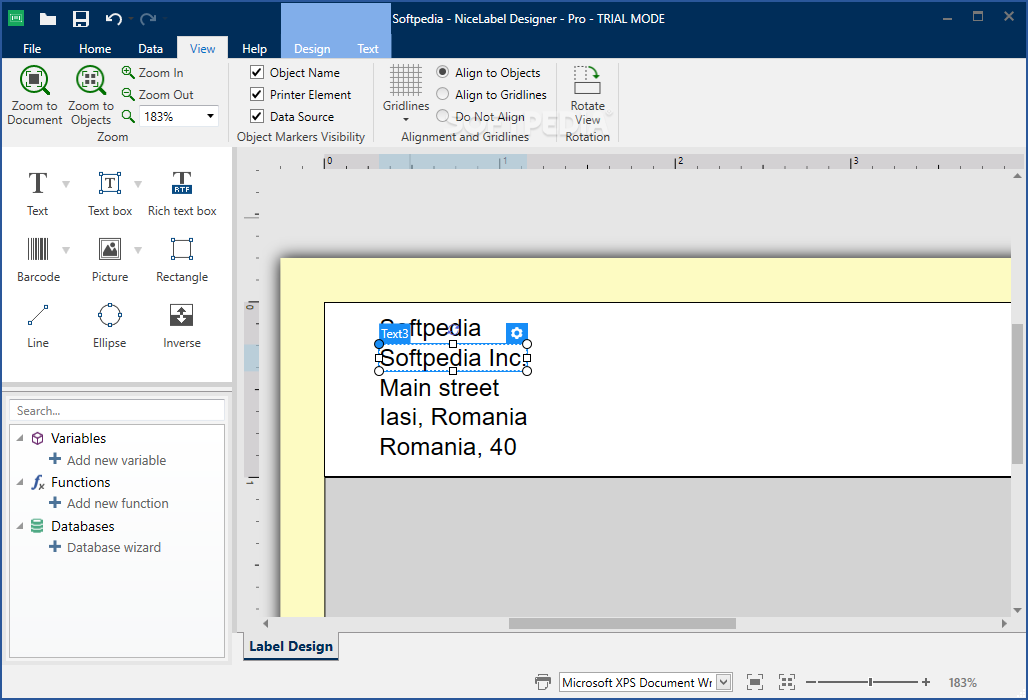Click the Zoom Out magnifier
The width and height of the screenshot is (1028, 700).
tap(128, 94)
